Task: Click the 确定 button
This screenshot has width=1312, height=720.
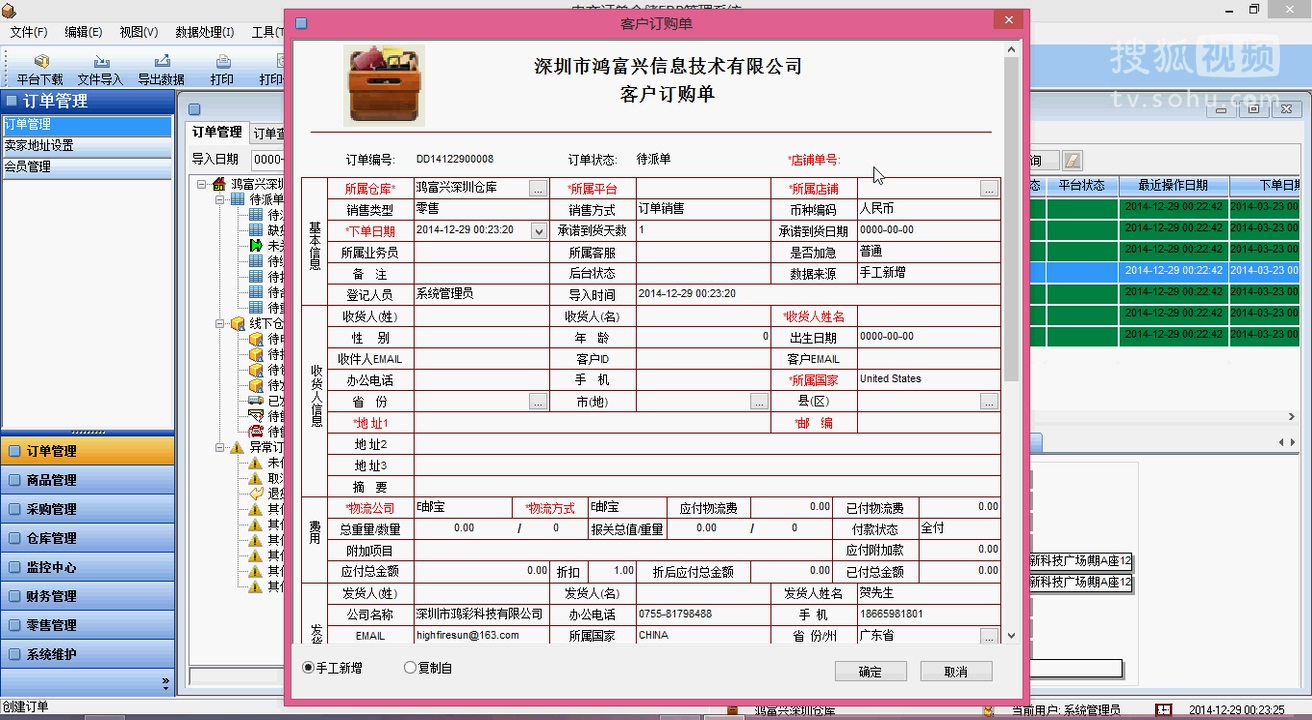Action: pyautogui.click(x=871, y=672)
